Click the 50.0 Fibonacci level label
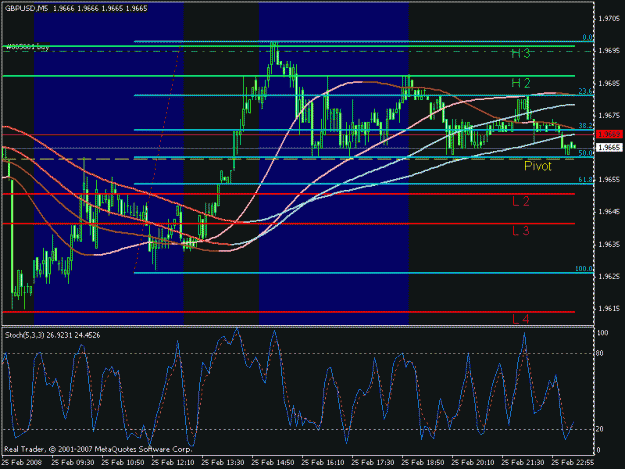 tap(586, 153)
